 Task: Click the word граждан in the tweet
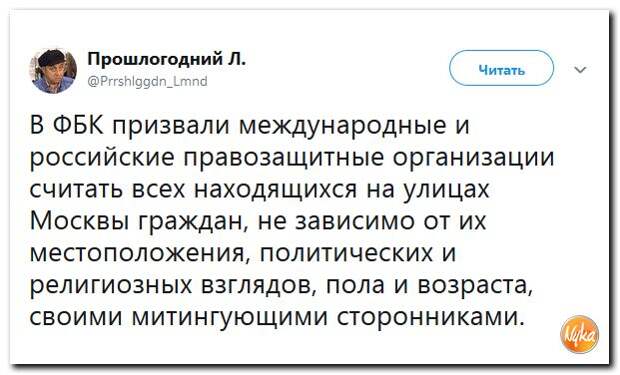[x=194, y=222]
